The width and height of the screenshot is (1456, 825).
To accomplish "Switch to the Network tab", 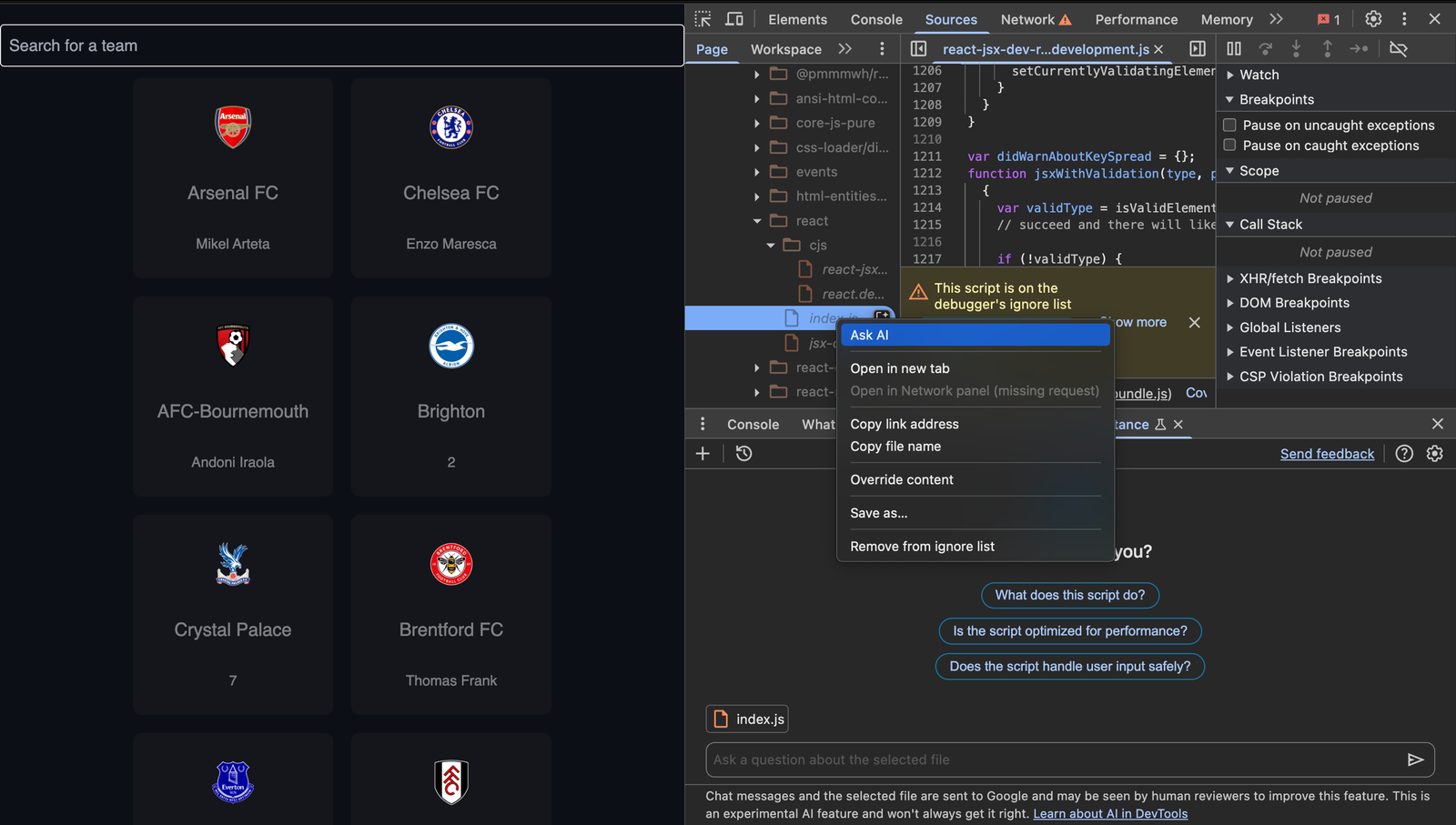I will pos(1036,19).
